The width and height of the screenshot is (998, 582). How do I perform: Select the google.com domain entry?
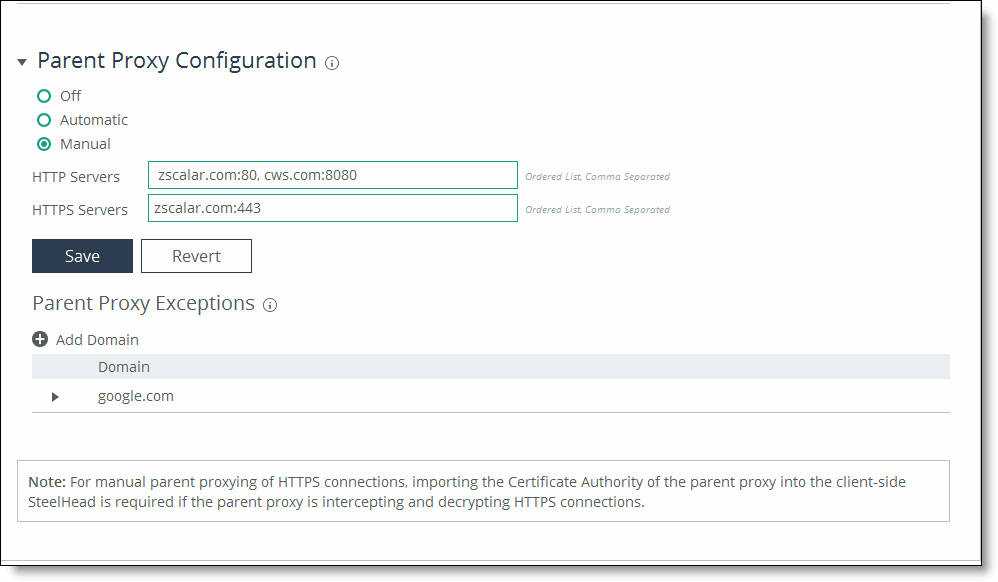(x=136, y=396)
